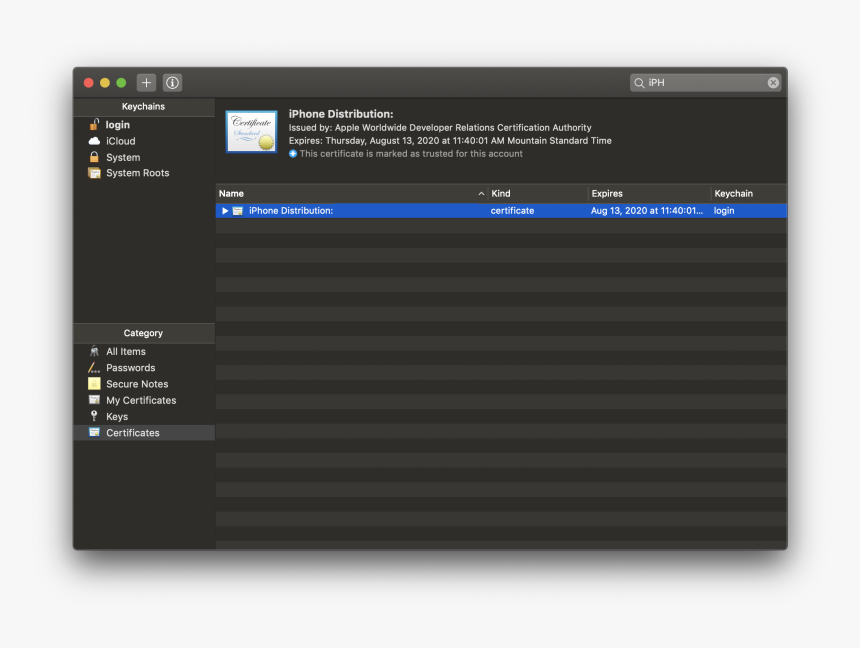
Task: Clear the search field text
Action: (x=773, y=83)
